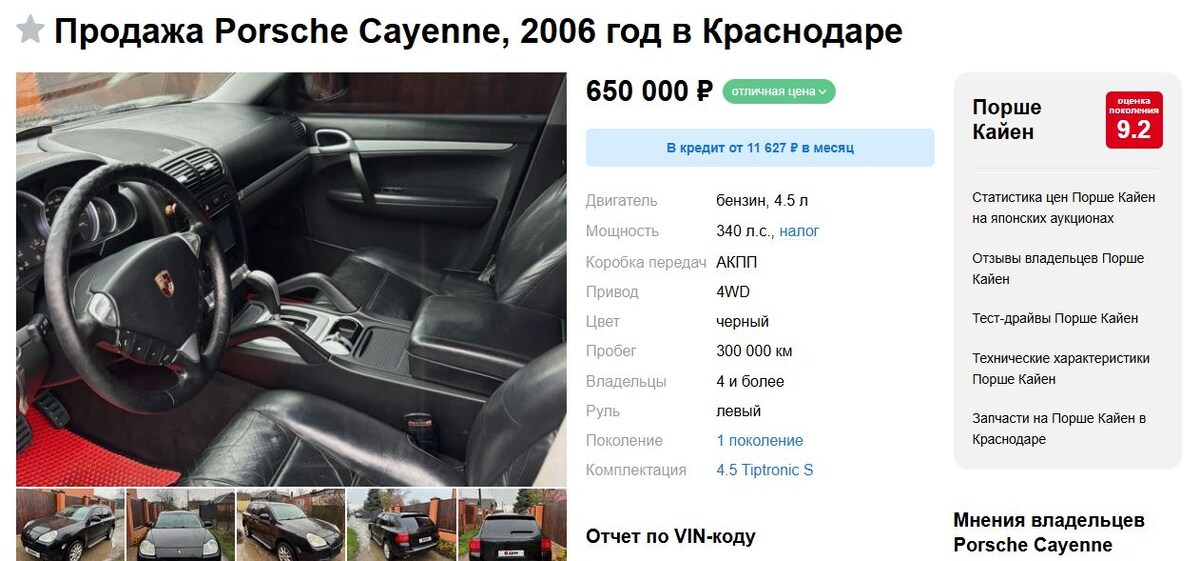Open the "1 поколение" generation link
The image size is (1200, 561).
(x=760, y=441)
